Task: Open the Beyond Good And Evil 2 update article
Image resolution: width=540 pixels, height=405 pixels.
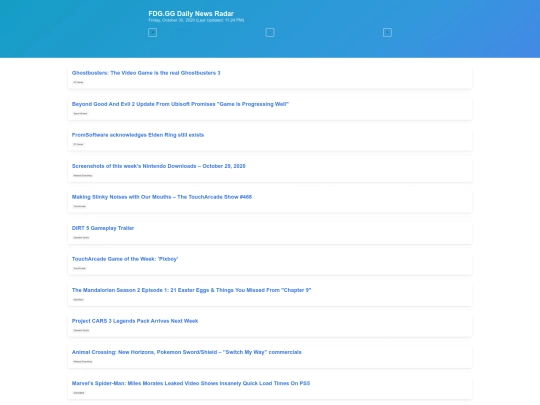Action: [180, 104]
